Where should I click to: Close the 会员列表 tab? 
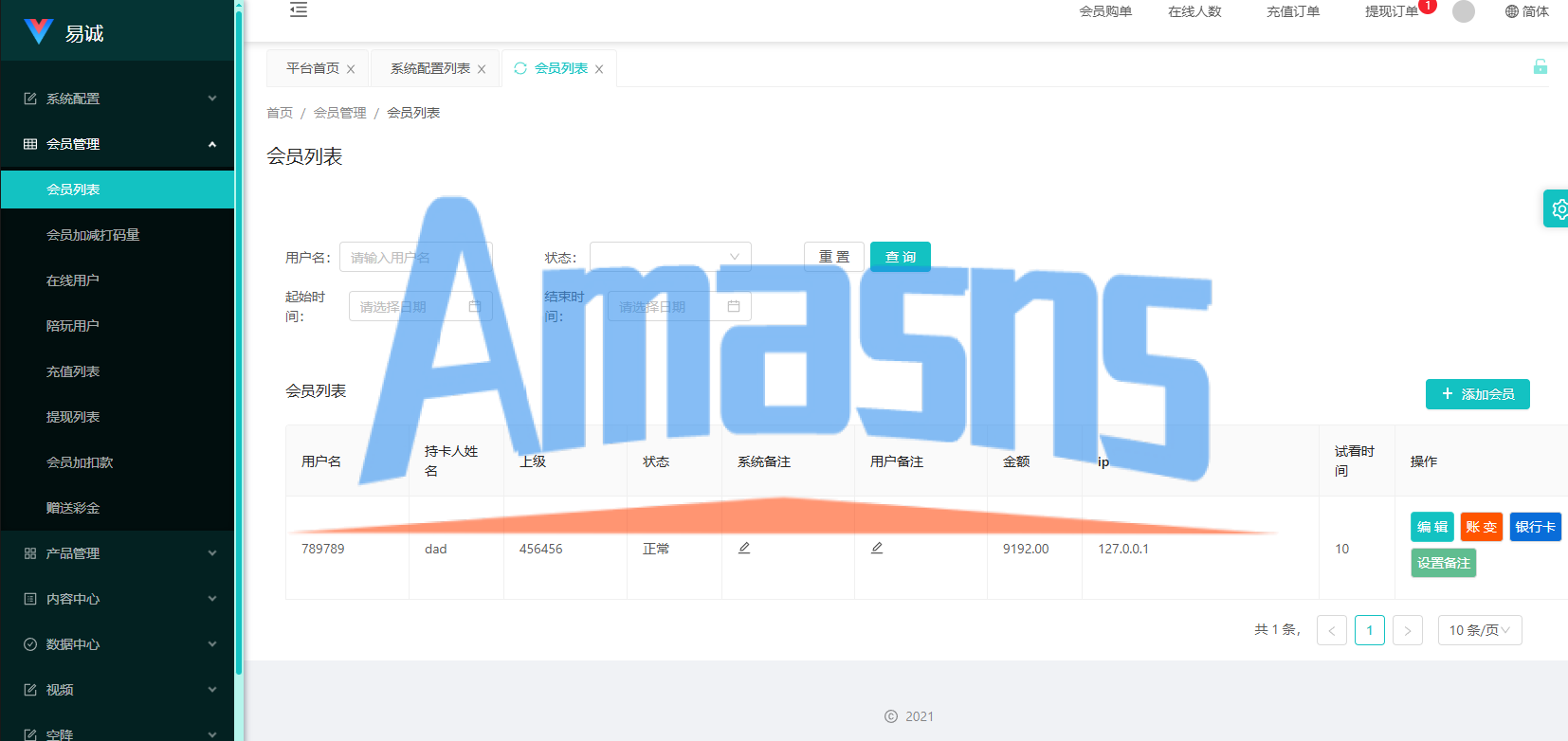[x=599, y=69]
